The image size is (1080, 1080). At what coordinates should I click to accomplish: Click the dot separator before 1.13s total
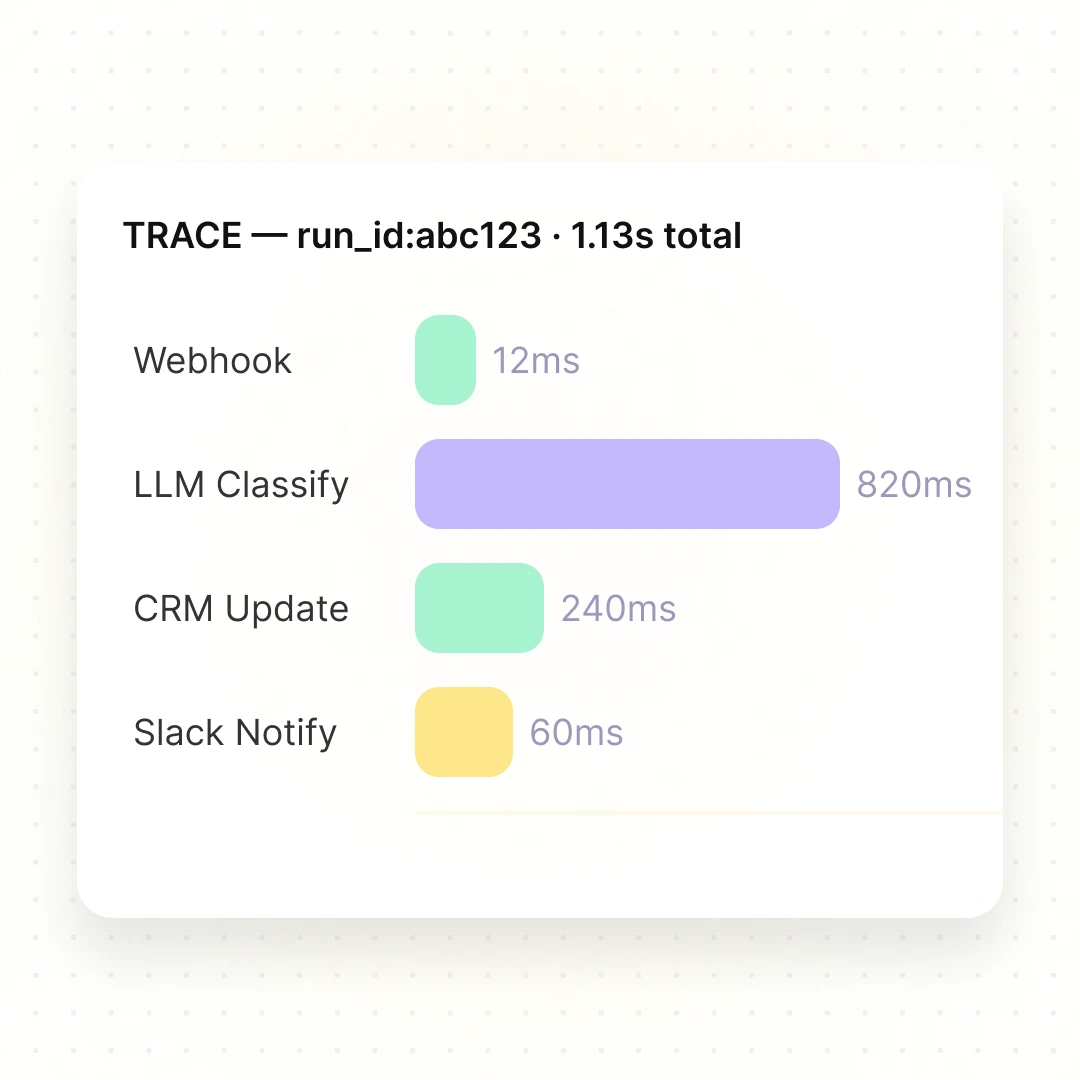556,237
